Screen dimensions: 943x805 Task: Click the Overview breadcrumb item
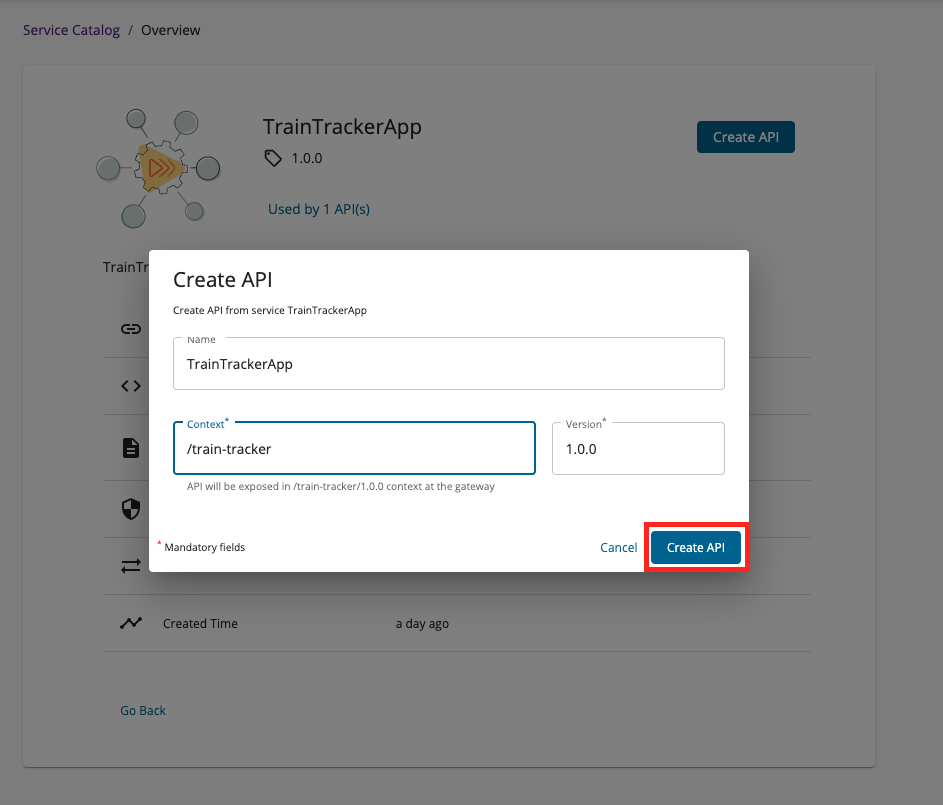(171, 30)
